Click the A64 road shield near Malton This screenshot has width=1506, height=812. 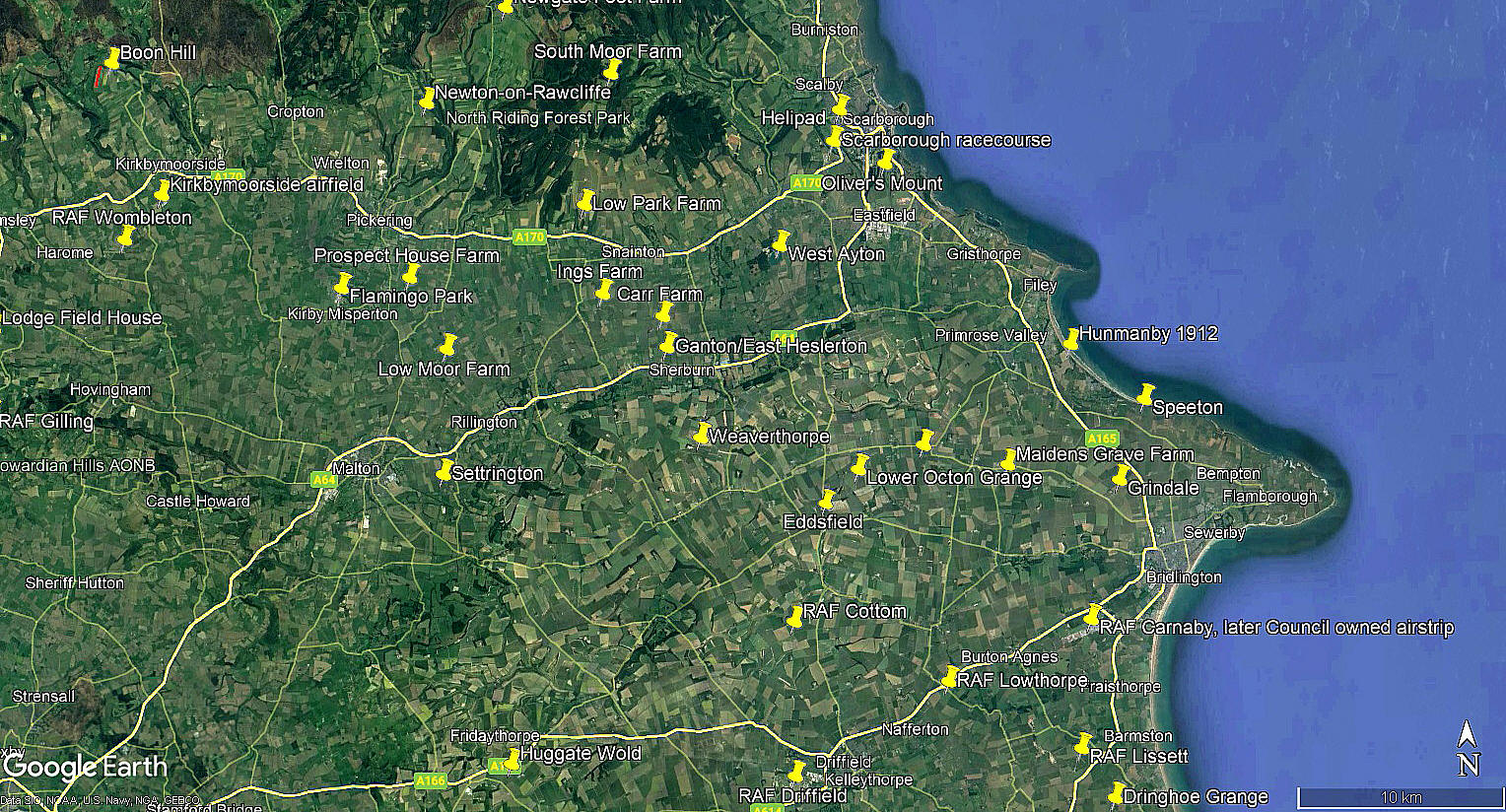tap(323, 480)
